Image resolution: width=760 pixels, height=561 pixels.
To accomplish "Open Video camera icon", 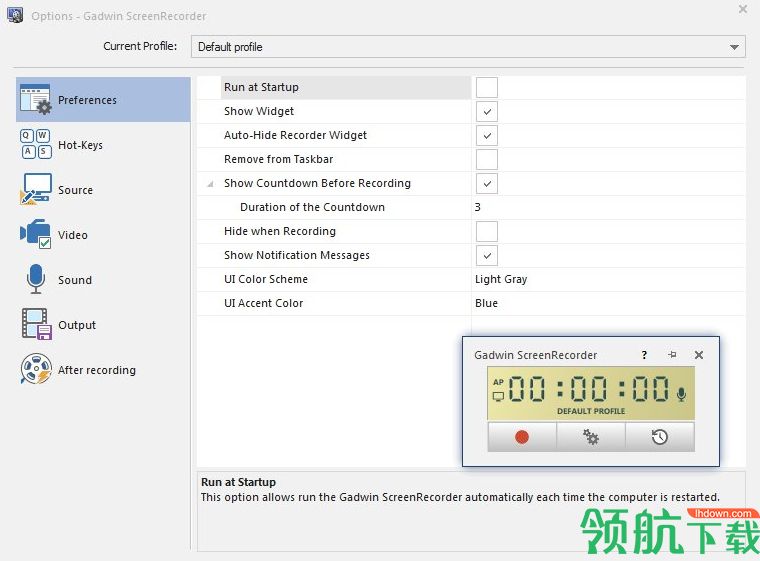I will [x=35, y=234].
